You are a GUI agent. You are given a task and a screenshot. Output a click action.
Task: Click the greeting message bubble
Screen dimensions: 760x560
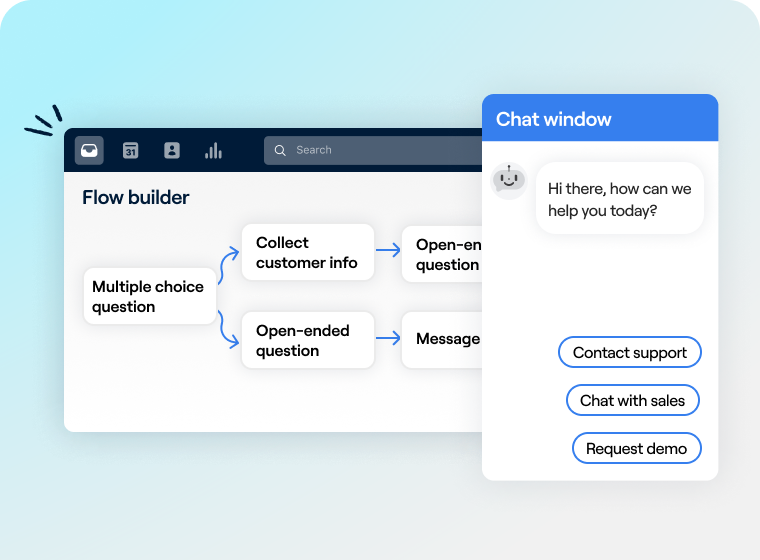pos(620,199)
